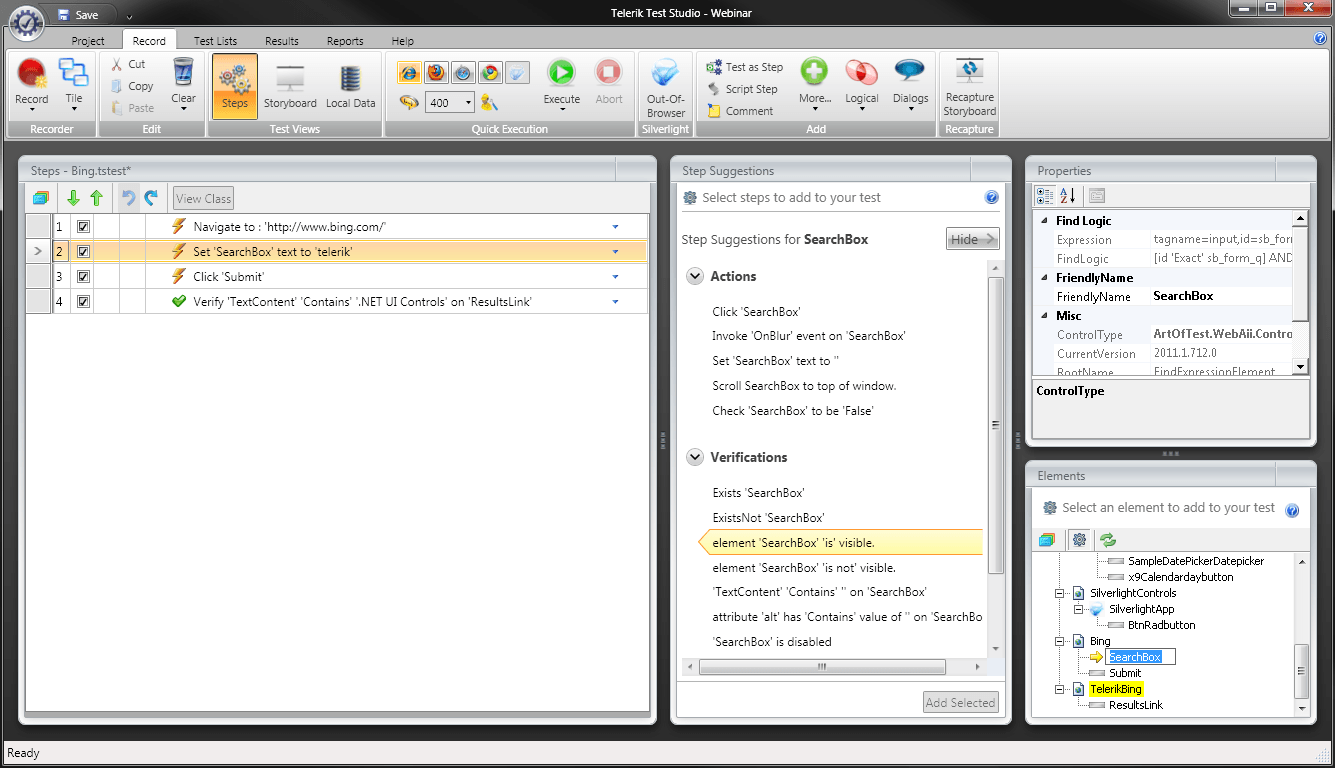The width and height of the screenshot is (1335, 768).
Task: Hide the Step Suggestions list
Action: point(972,239)
